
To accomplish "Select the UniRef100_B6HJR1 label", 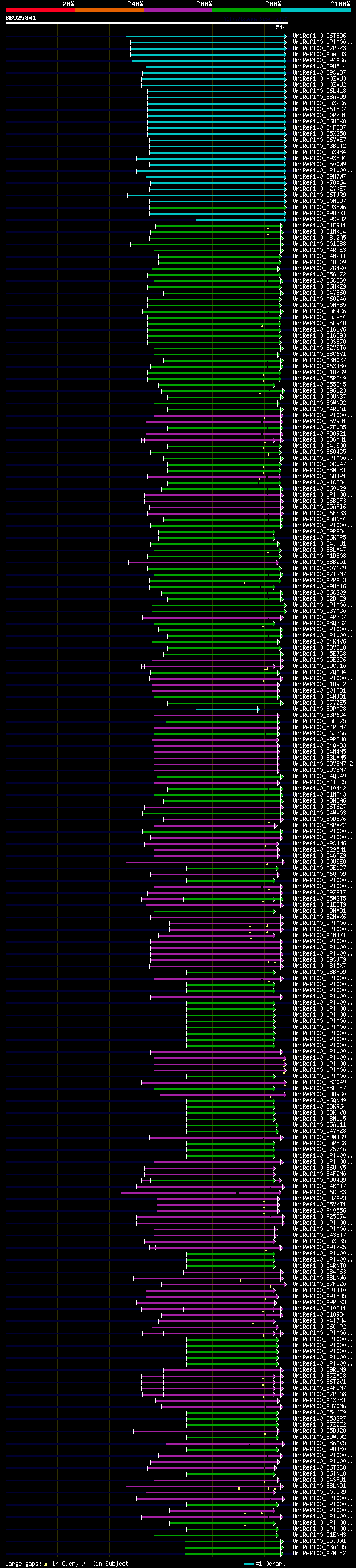I will click(x=319, y=477).
